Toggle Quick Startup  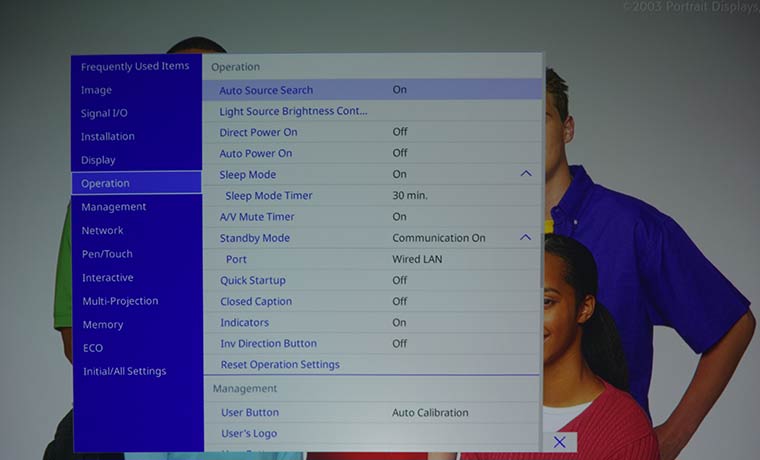(x=372, y=280)
